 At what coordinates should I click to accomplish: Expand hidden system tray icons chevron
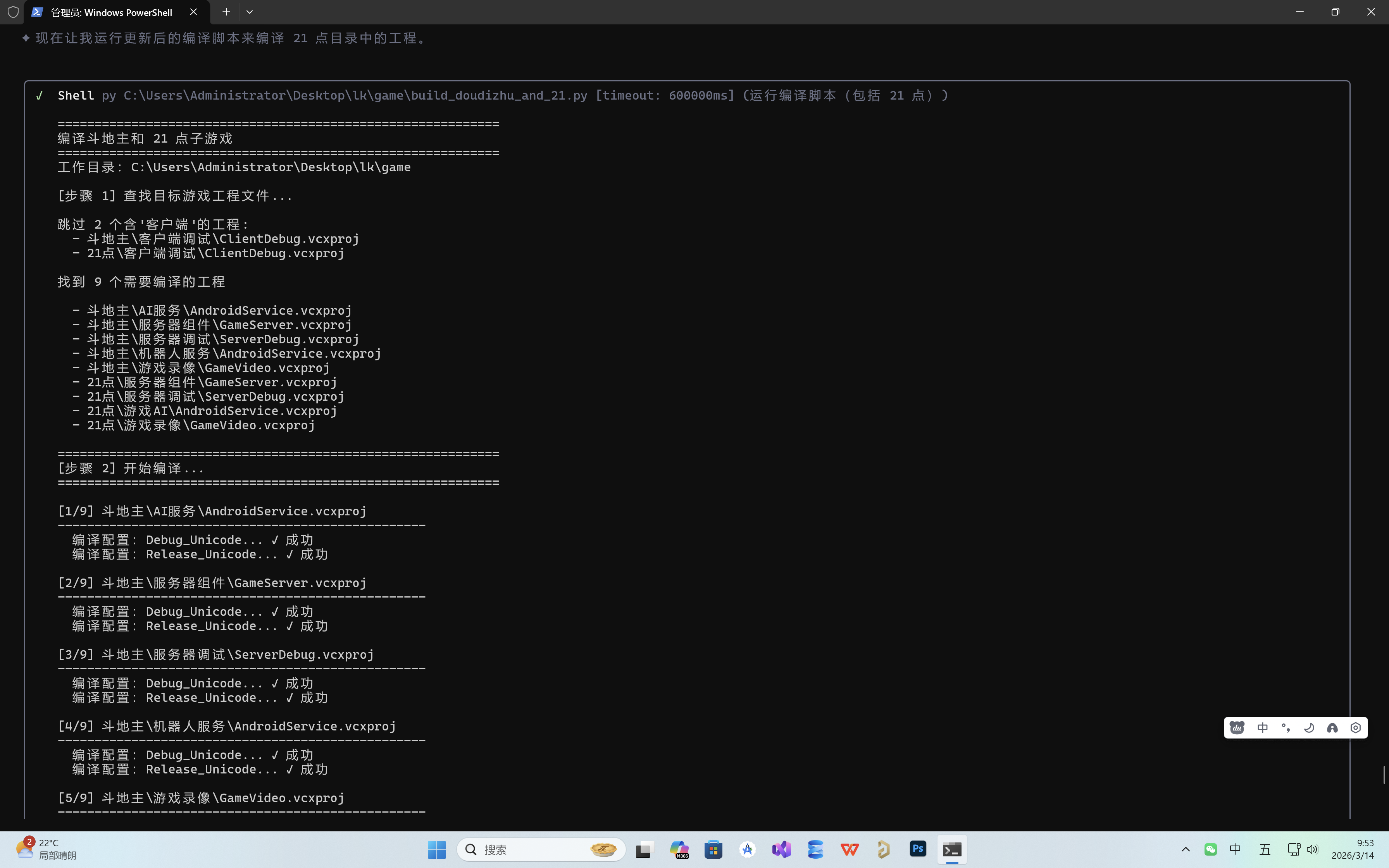point(1185,849)
